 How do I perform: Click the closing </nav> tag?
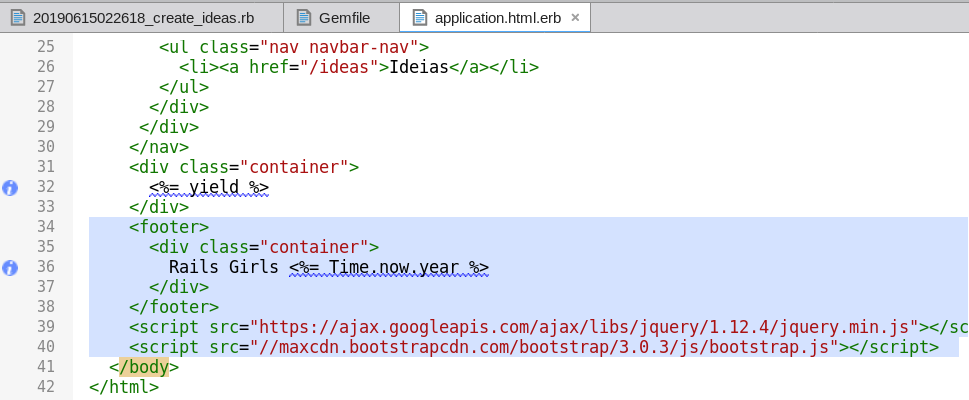point(159,147)
